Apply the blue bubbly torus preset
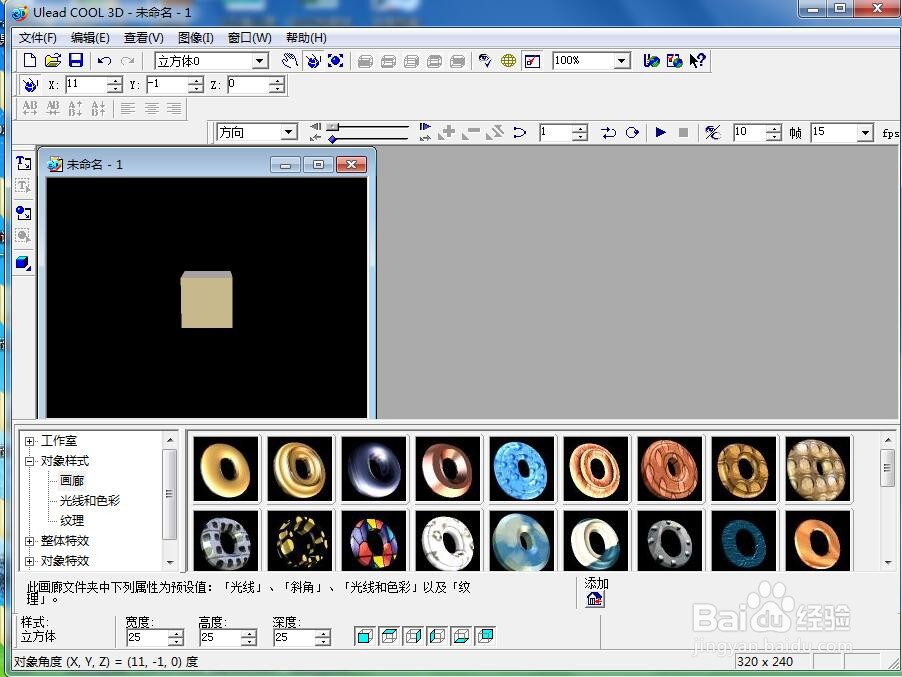 pyautogui.click(x=522, y=469)
